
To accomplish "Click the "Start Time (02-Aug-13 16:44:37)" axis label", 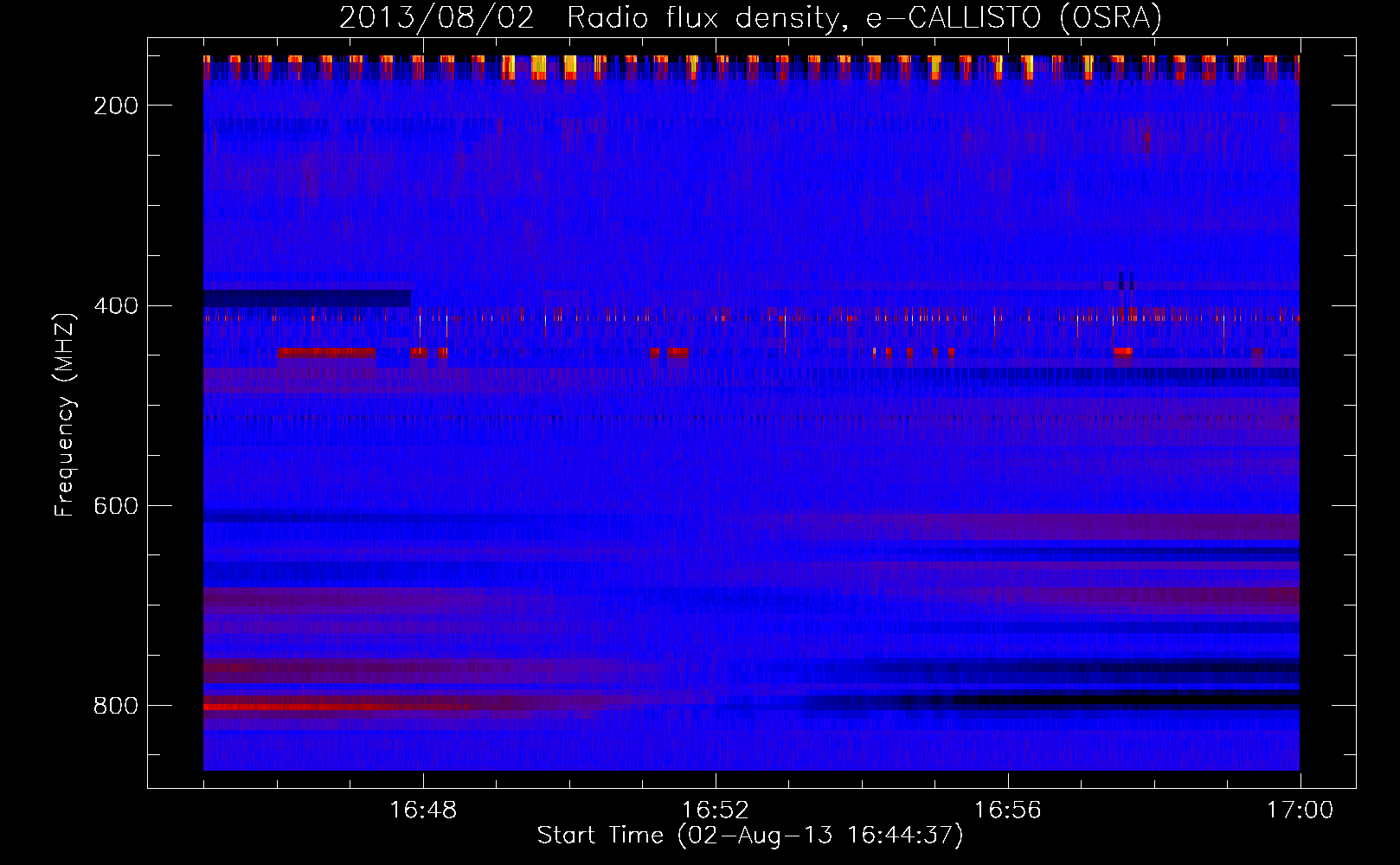I will coord(750,836).
